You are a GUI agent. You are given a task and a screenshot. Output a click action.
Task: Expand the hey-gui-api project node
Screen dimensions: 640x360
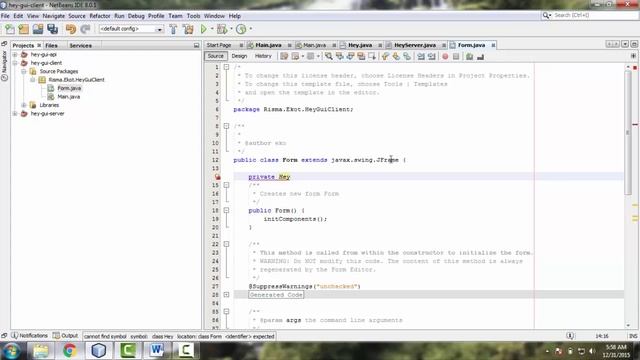coord(15,54)
